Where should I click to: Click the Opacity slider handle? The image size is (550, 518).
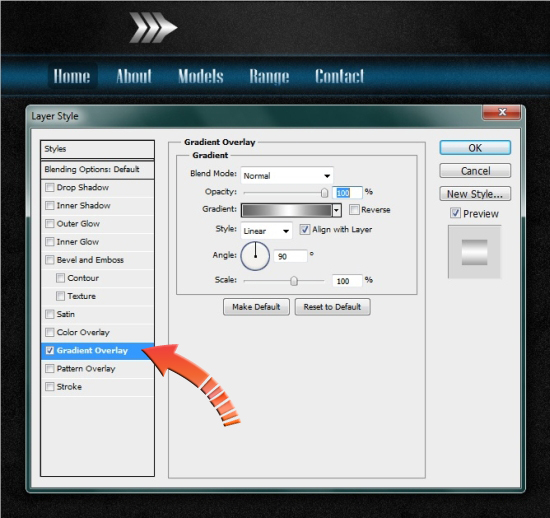pyautogui.click(x=324, y=193)
